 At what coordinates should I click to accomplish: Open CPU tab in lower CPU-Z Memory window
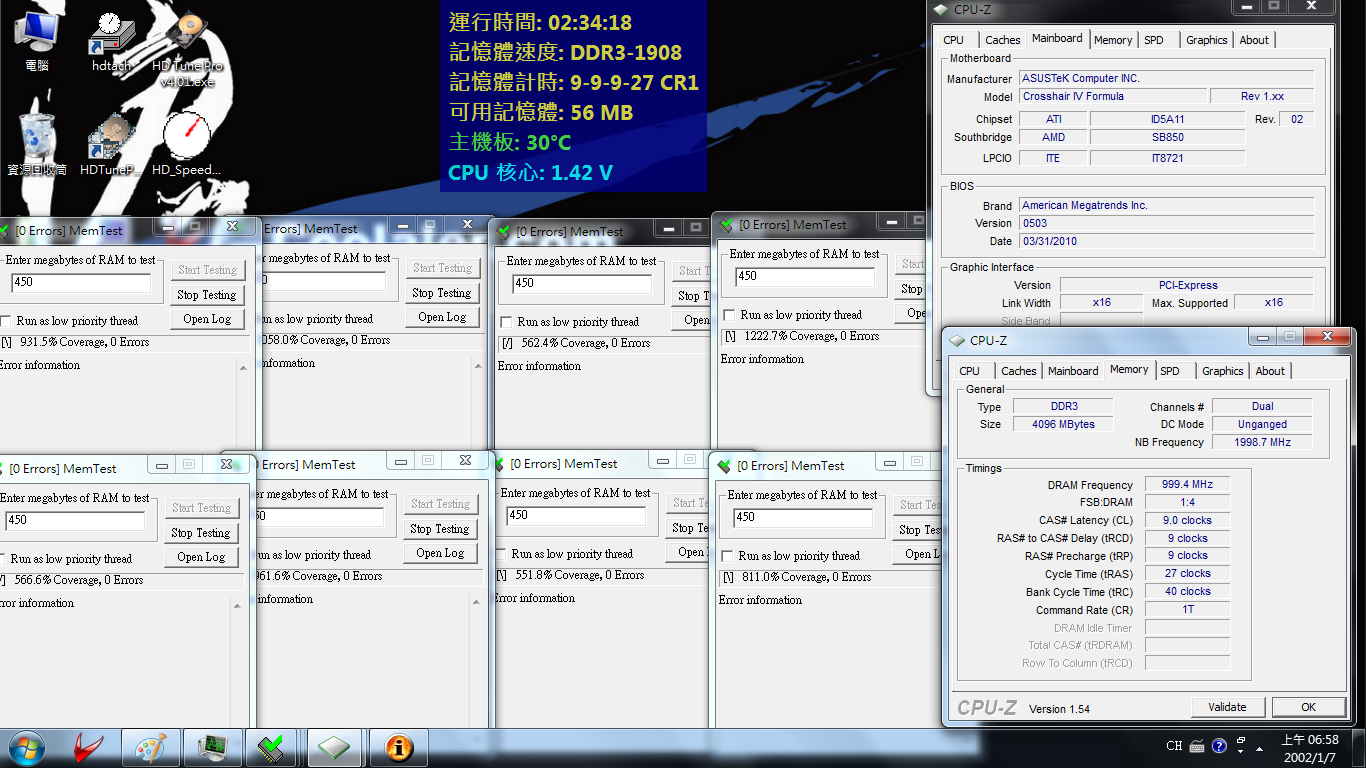[x=970, y=371]
